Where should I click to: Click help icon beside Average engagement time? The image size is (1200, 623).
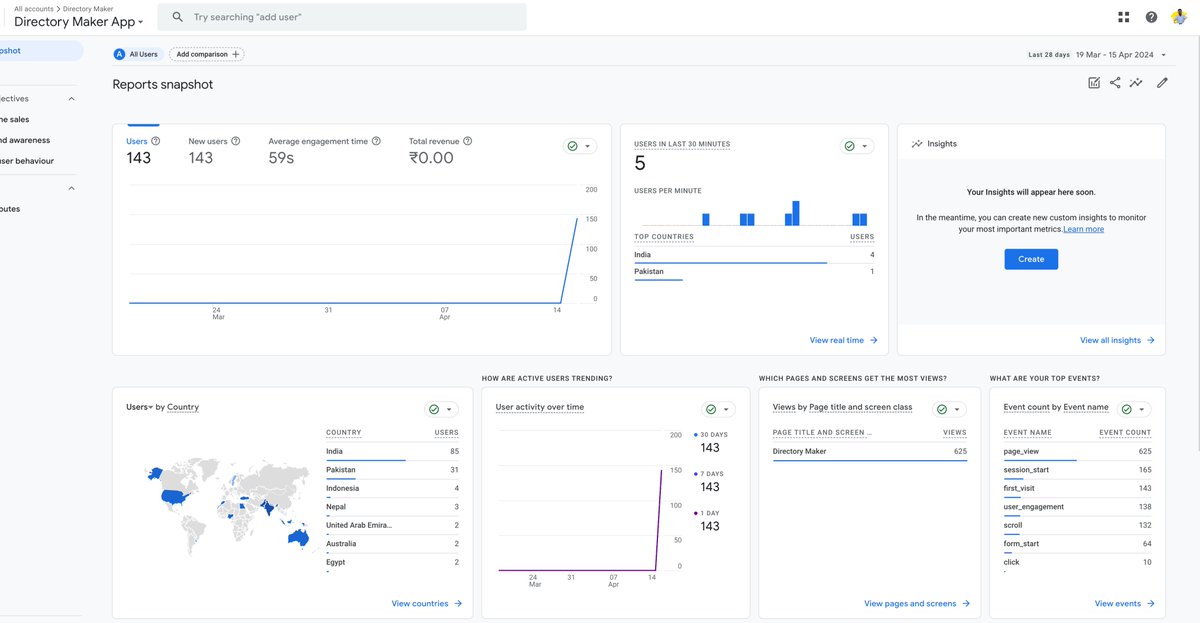click(x=376, y=141)
